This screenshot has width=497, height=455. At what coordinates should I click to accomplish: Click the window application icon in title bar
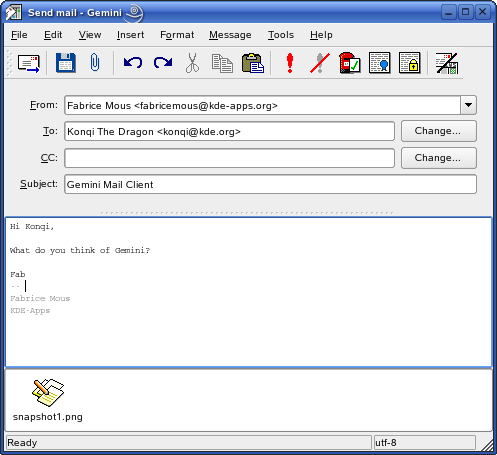pyautogui.click(x=14, y=13)
